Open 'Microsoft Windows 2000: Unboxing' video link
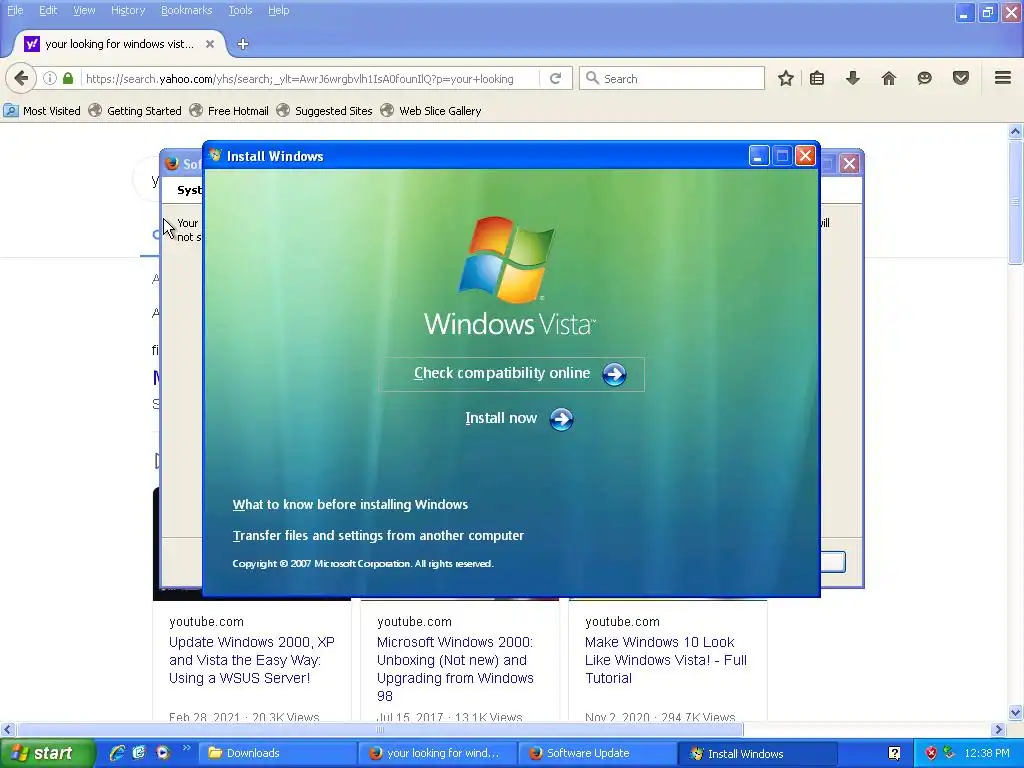This screenshot has height=768, width=1024. tap(455, 669)
